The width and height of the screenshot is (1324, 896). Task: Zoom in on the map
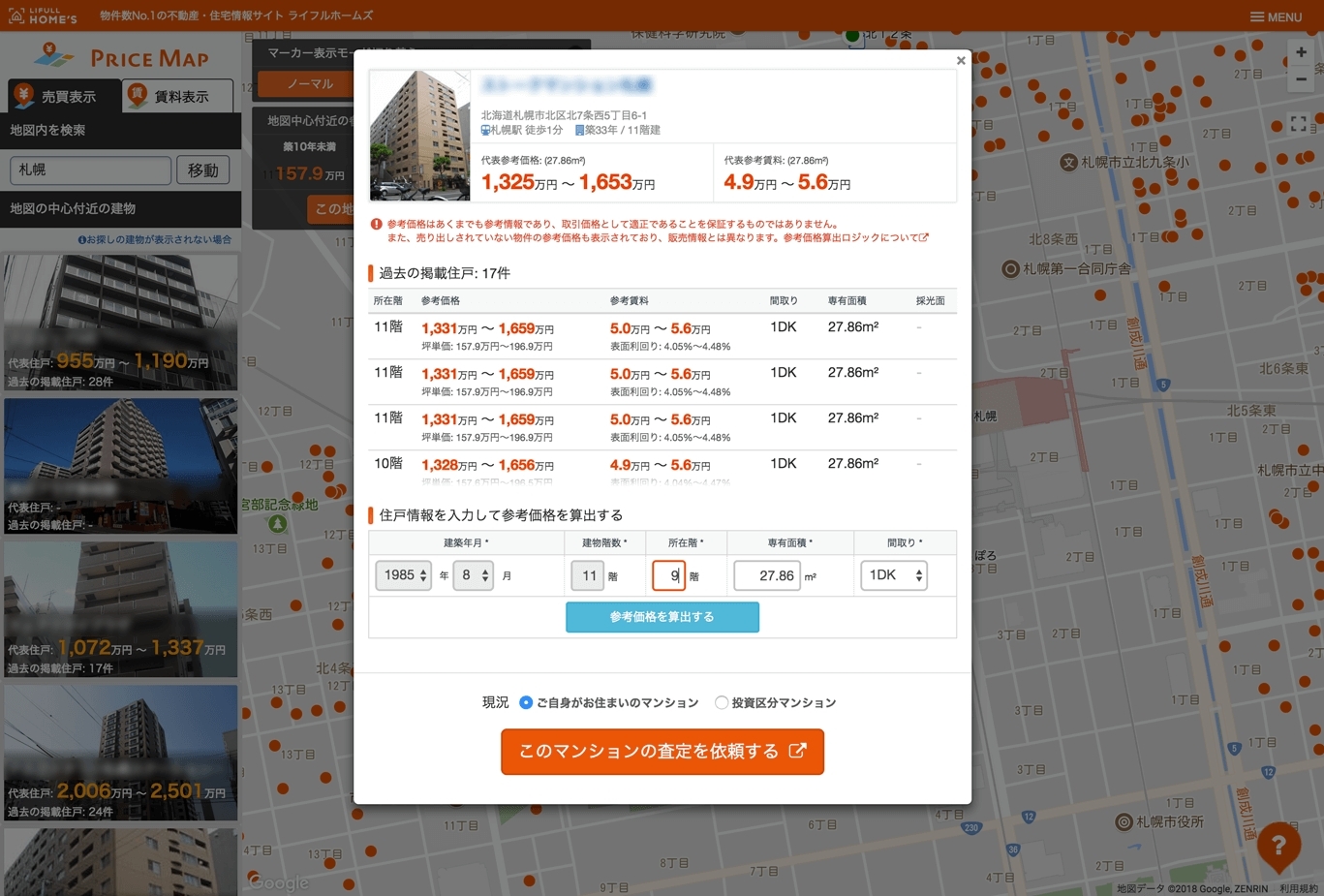[1301, 52]
